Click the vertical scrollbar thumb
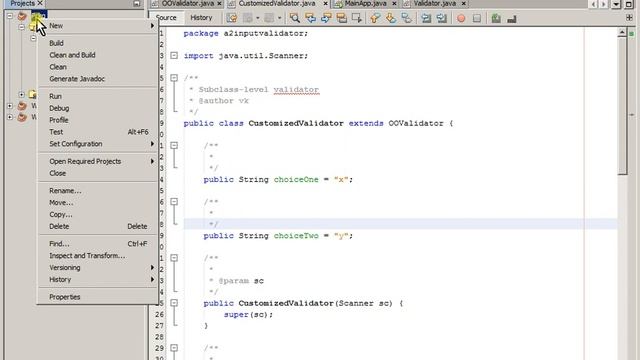 tap(622, 106)
